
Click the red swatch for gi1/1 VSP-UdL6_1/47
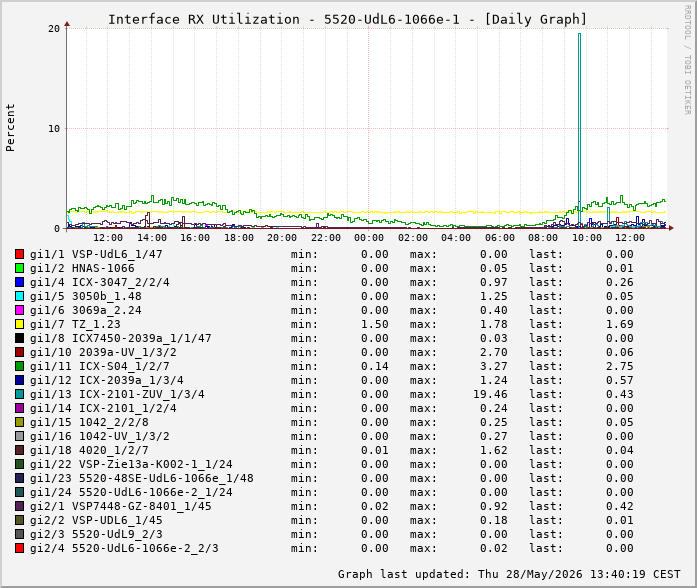point(19,254)
